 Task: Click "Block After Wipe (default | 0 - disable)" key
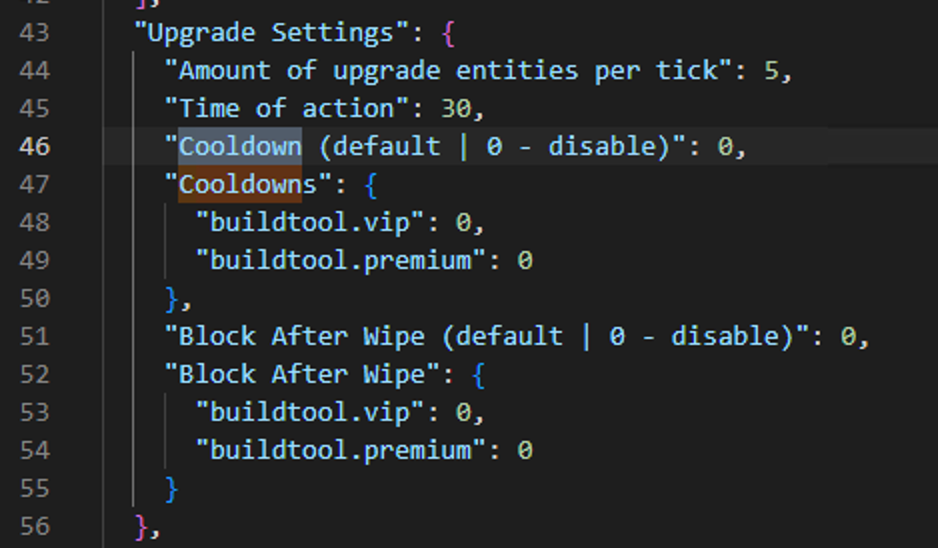[x=487, y=336]
